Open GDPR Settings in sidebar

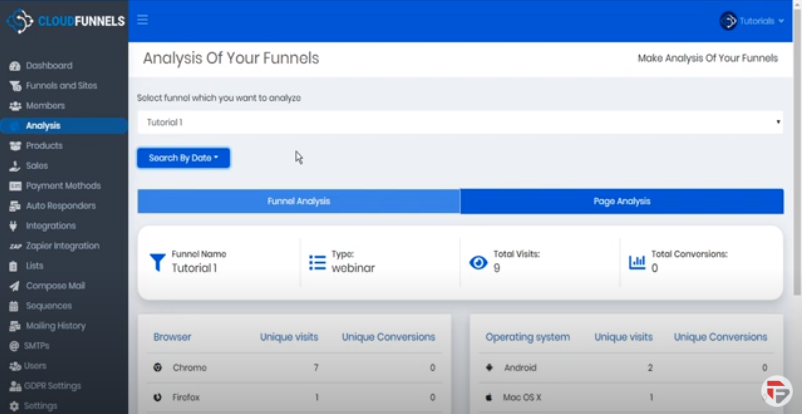(53, 385)
